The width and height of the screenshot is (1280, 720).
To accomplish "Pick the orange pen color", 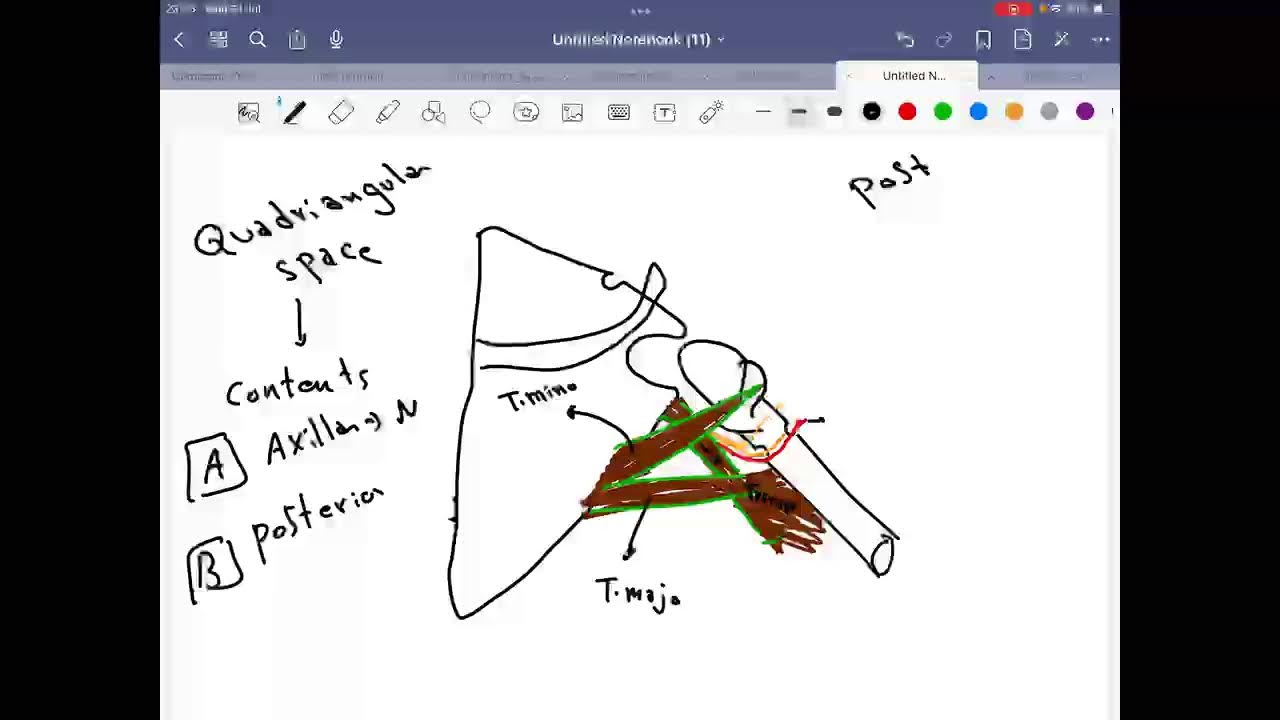I will [x=1014, y=112].
